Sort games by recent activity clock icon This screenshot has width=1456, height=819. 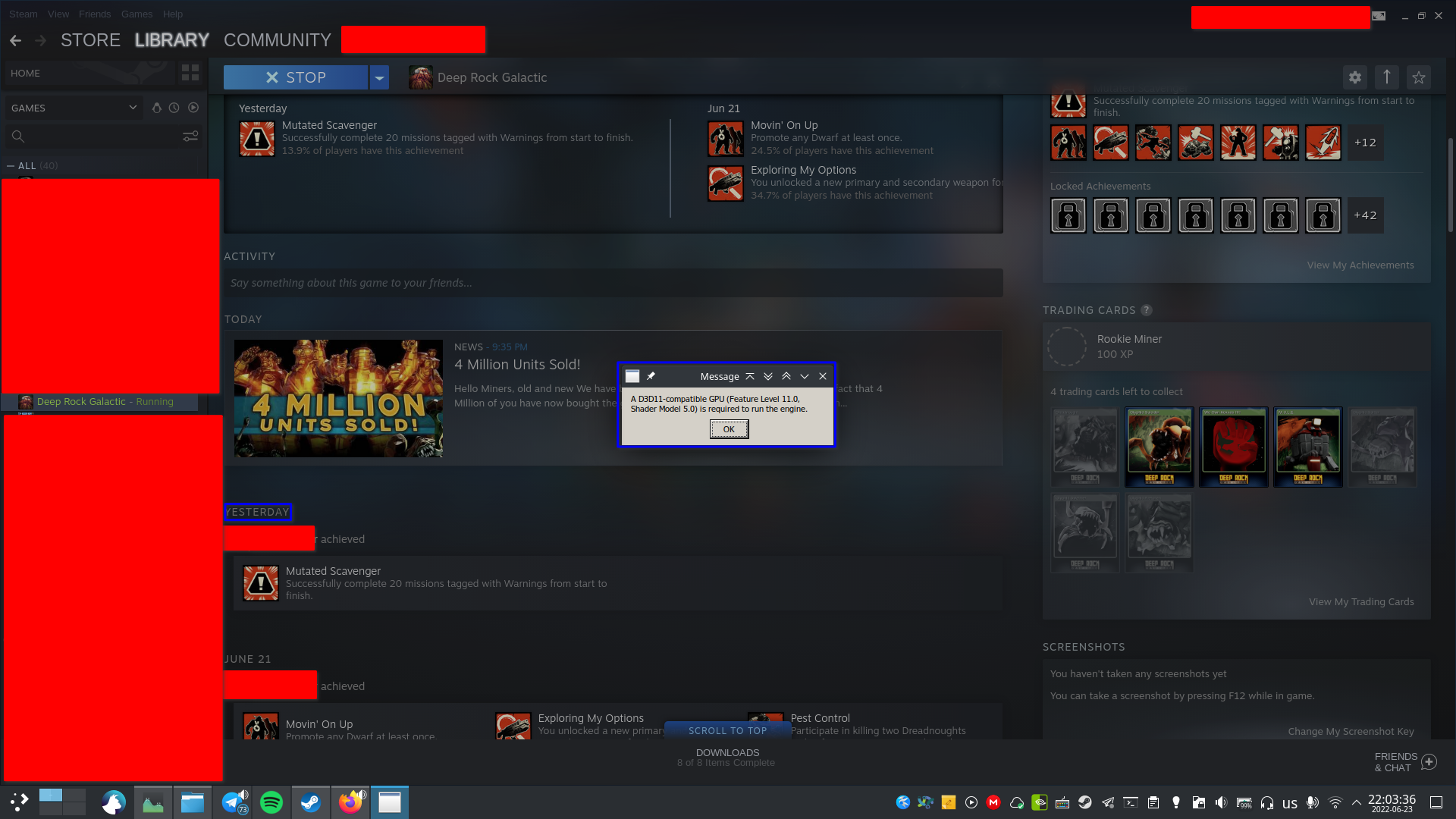click(174, 108)
